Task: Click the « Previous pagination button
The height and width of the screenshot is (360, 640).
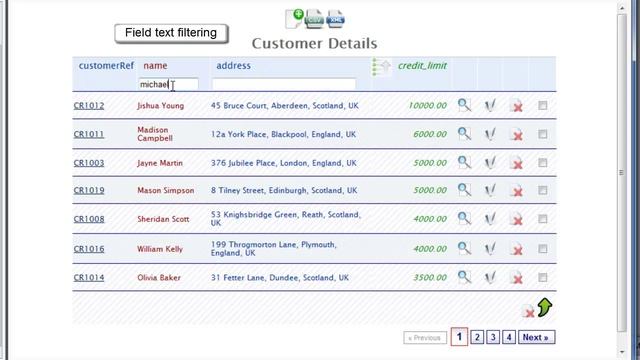Action: point(425,338)
